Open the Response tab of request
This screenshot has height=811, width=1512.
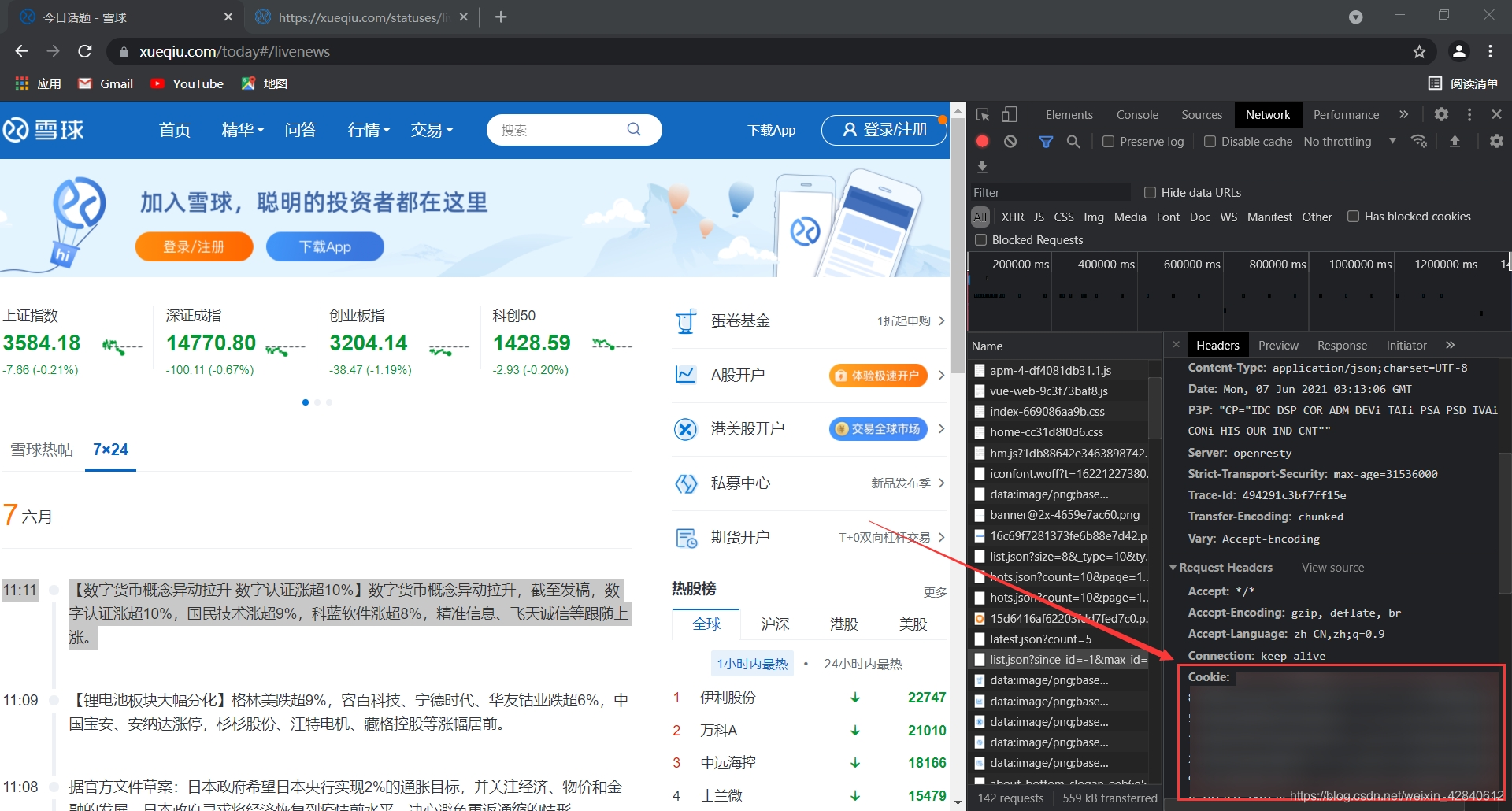click(x=1342, y=345)
